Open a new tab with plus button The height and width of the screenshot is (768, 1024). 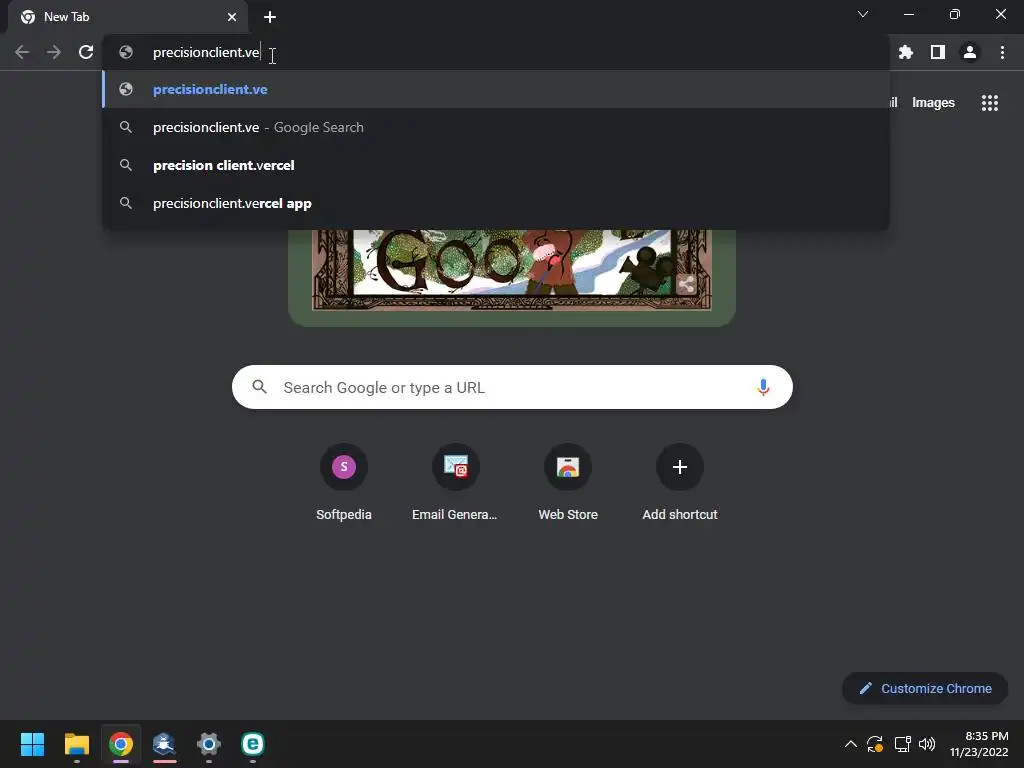coord(270,17)
